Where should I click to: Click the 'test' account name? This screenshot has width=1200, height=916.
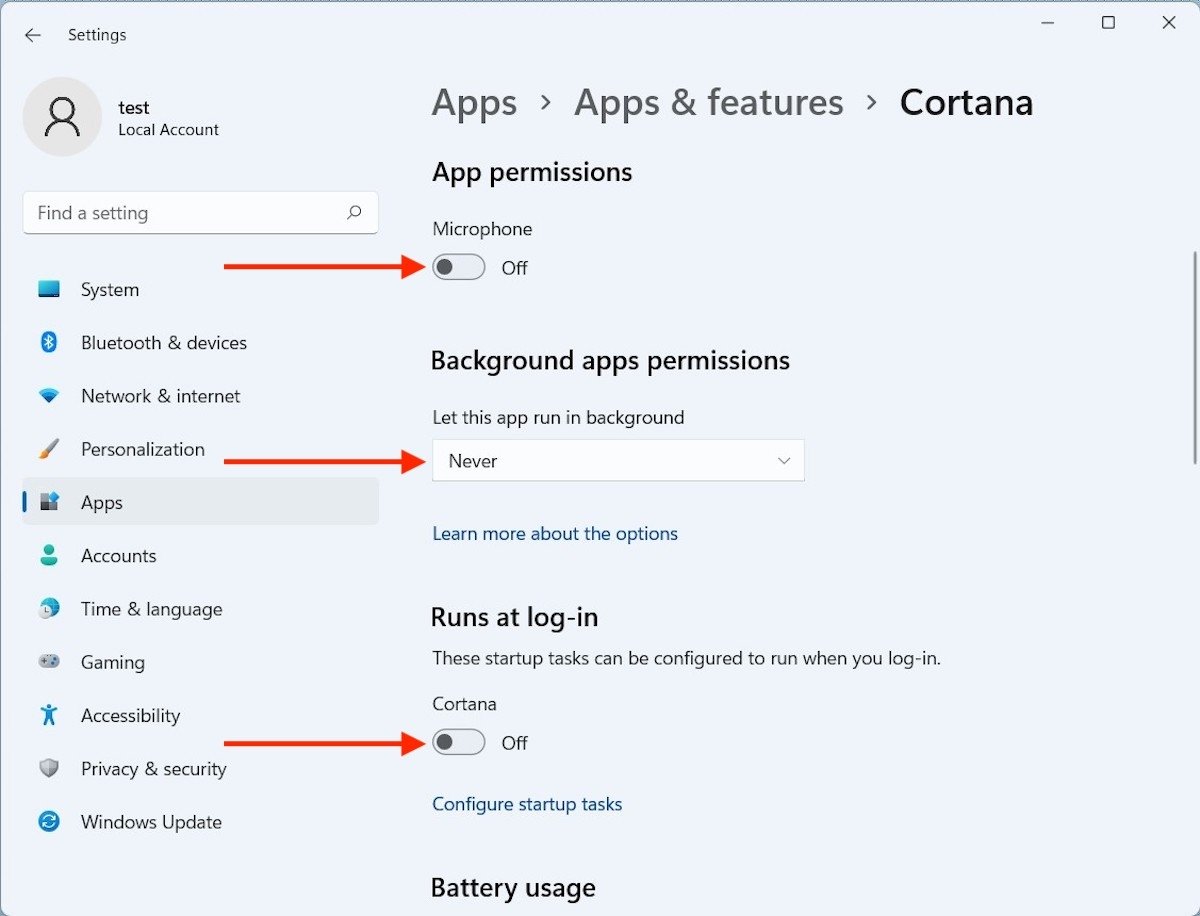tap(134, 107)
